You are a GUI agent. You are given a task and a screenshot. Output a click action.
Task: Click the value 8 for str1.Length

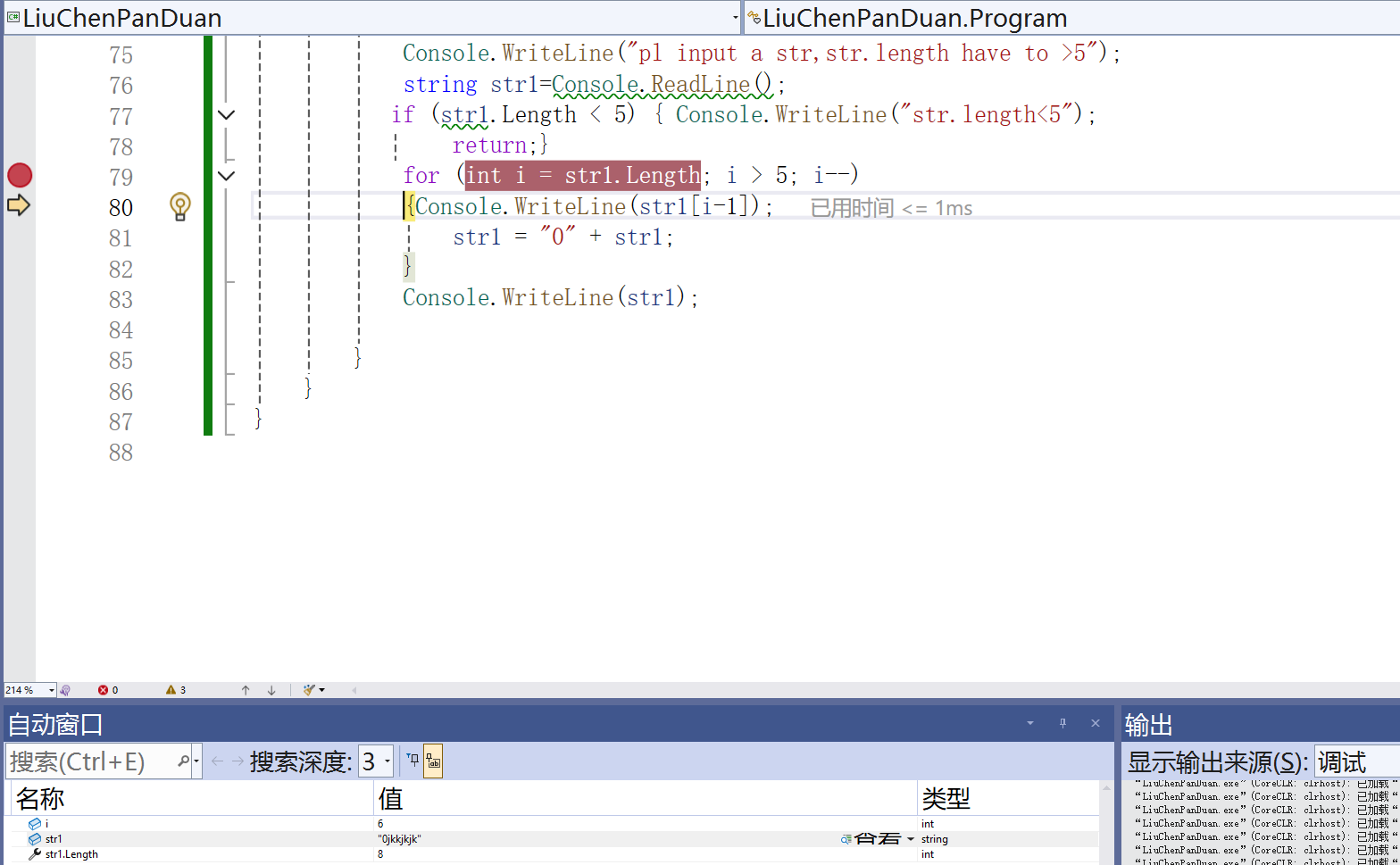[x=380, y=854]
